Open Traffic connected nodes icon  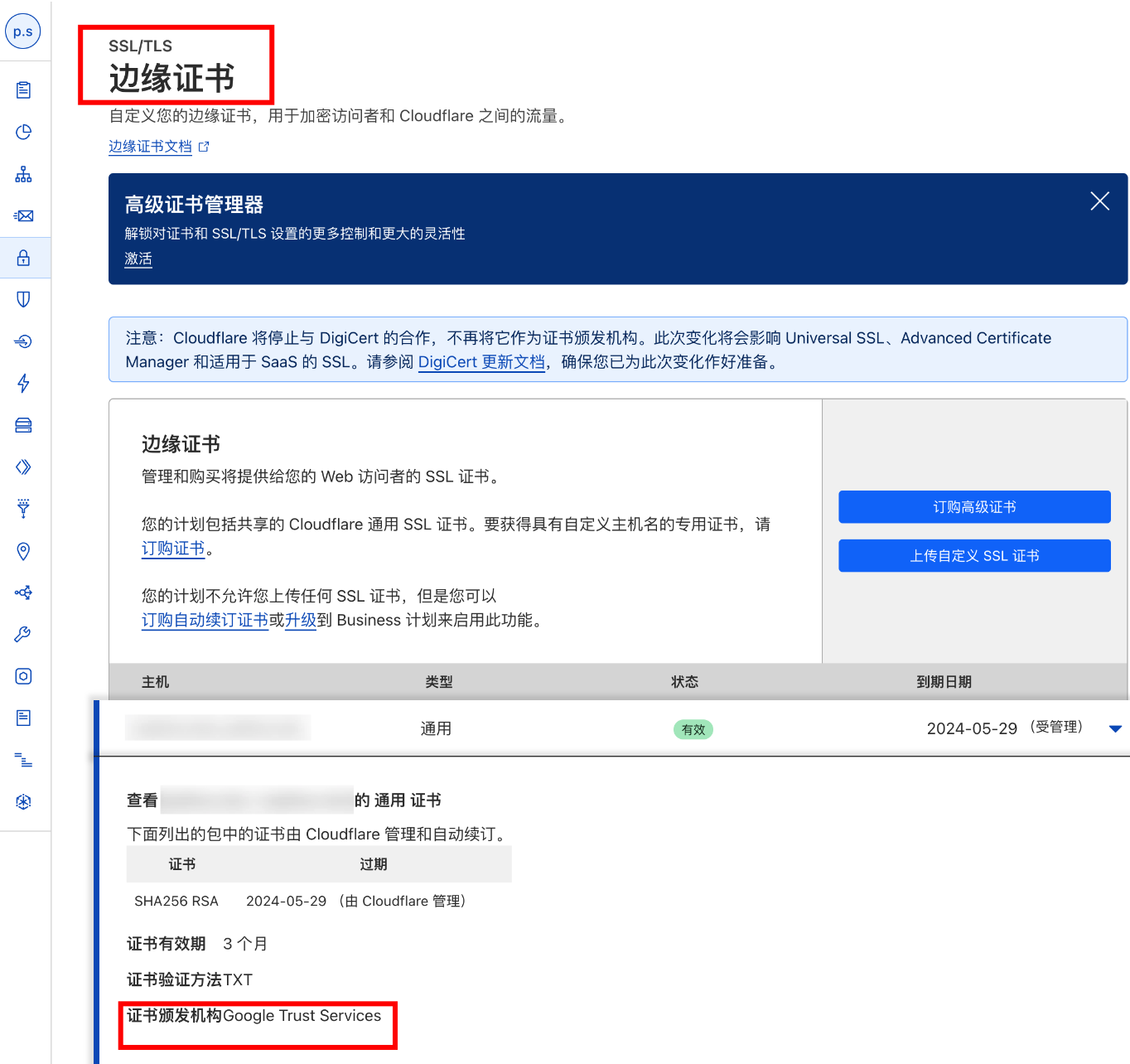(23, 592)
